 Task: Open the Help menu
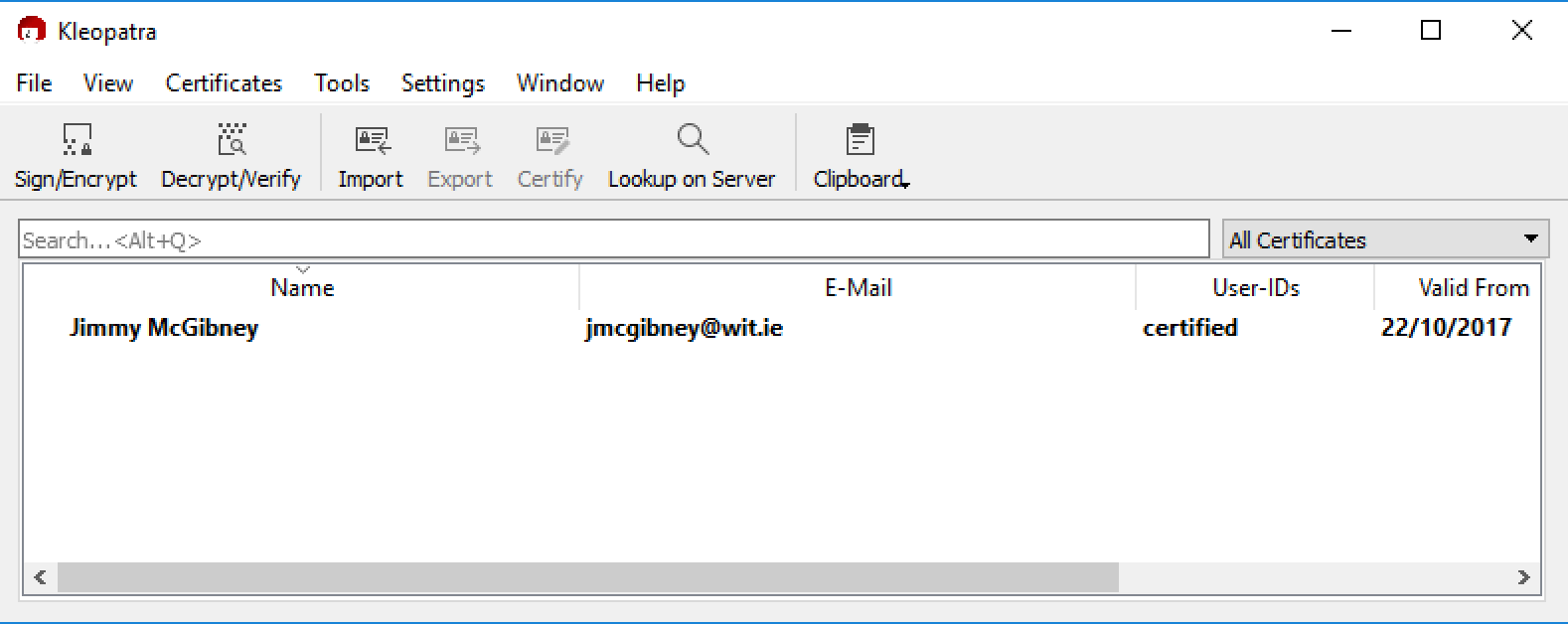[x=661, y=83]
